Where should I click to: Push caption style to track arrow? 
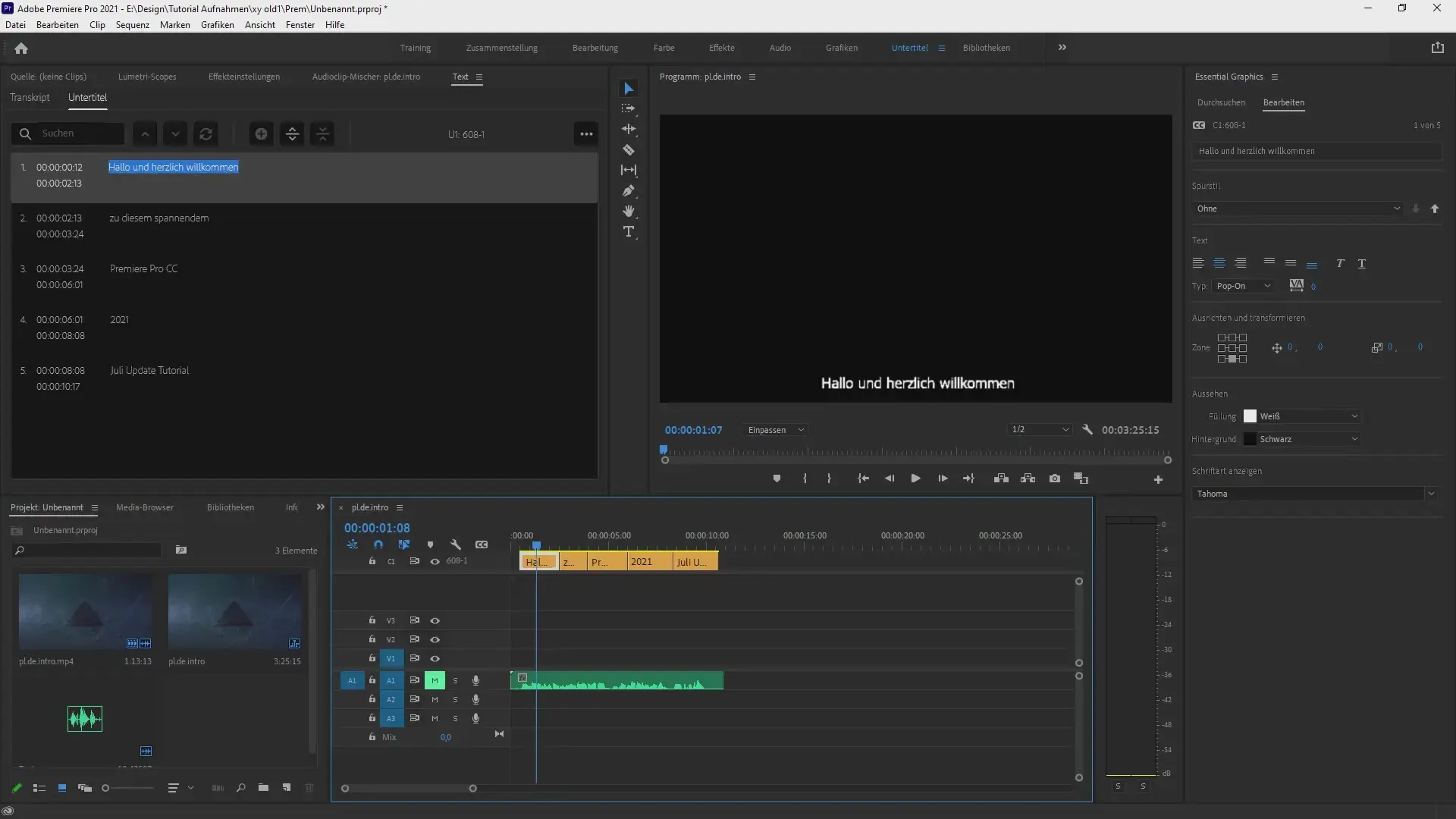1435,209
